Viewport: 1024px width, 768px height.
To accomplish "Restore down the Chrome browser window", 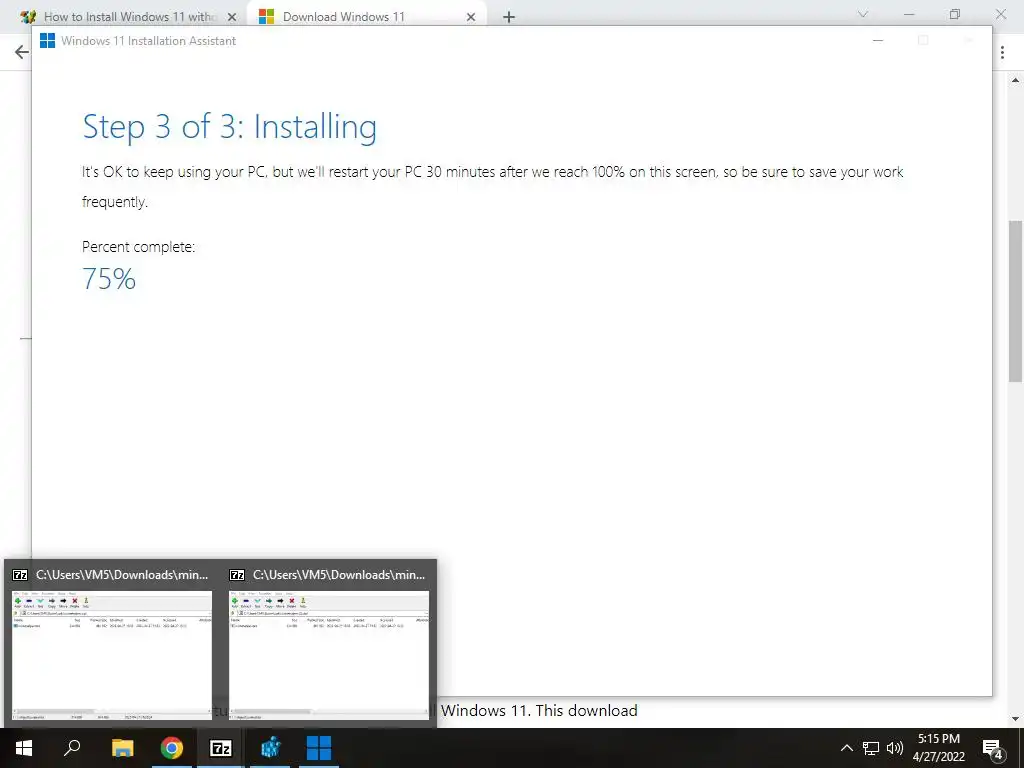I will (x=955, y=14).
